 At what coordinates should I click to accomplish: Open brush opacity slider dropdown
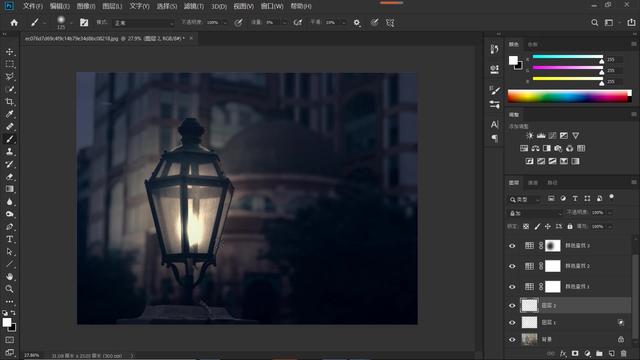click(224, 23)
